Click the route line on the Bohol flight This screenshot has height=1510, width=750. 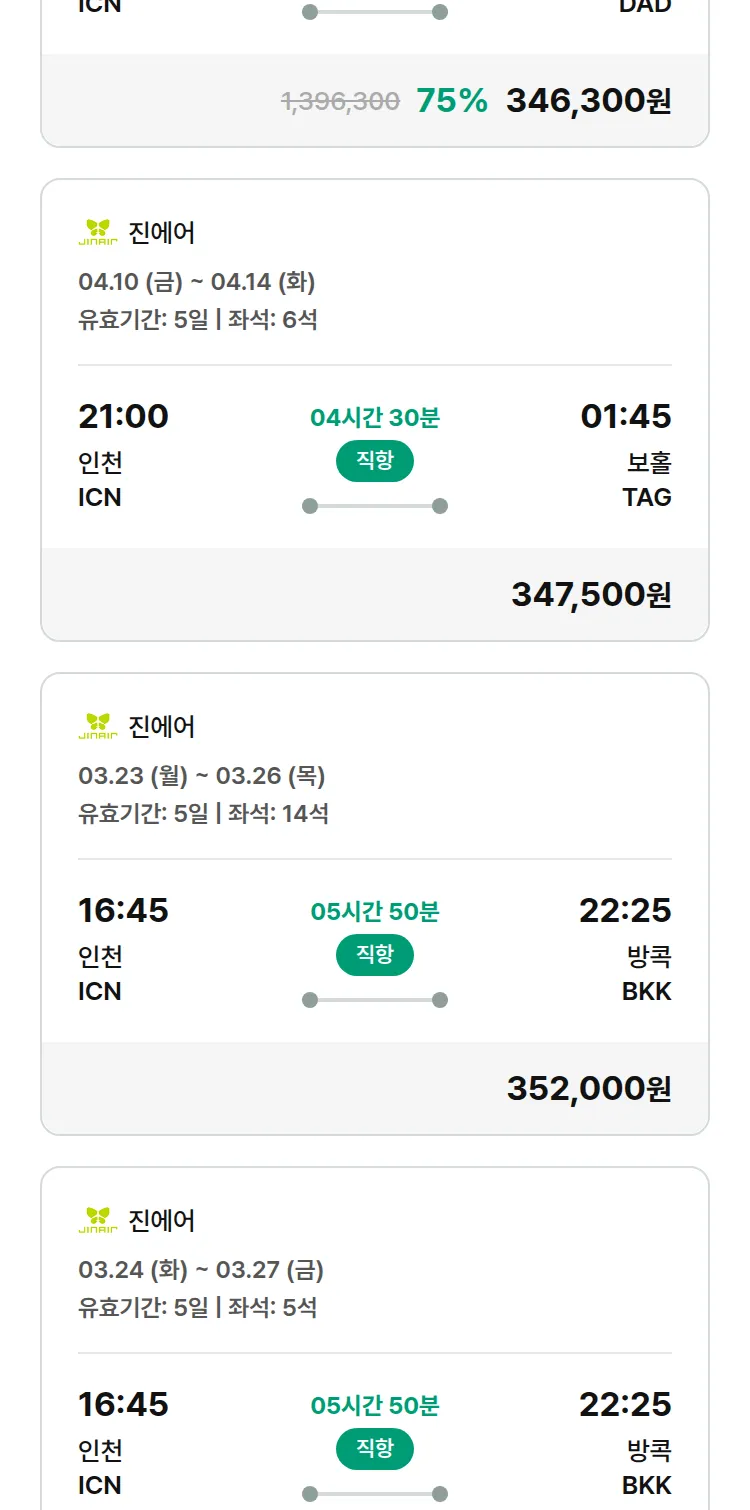375,506
